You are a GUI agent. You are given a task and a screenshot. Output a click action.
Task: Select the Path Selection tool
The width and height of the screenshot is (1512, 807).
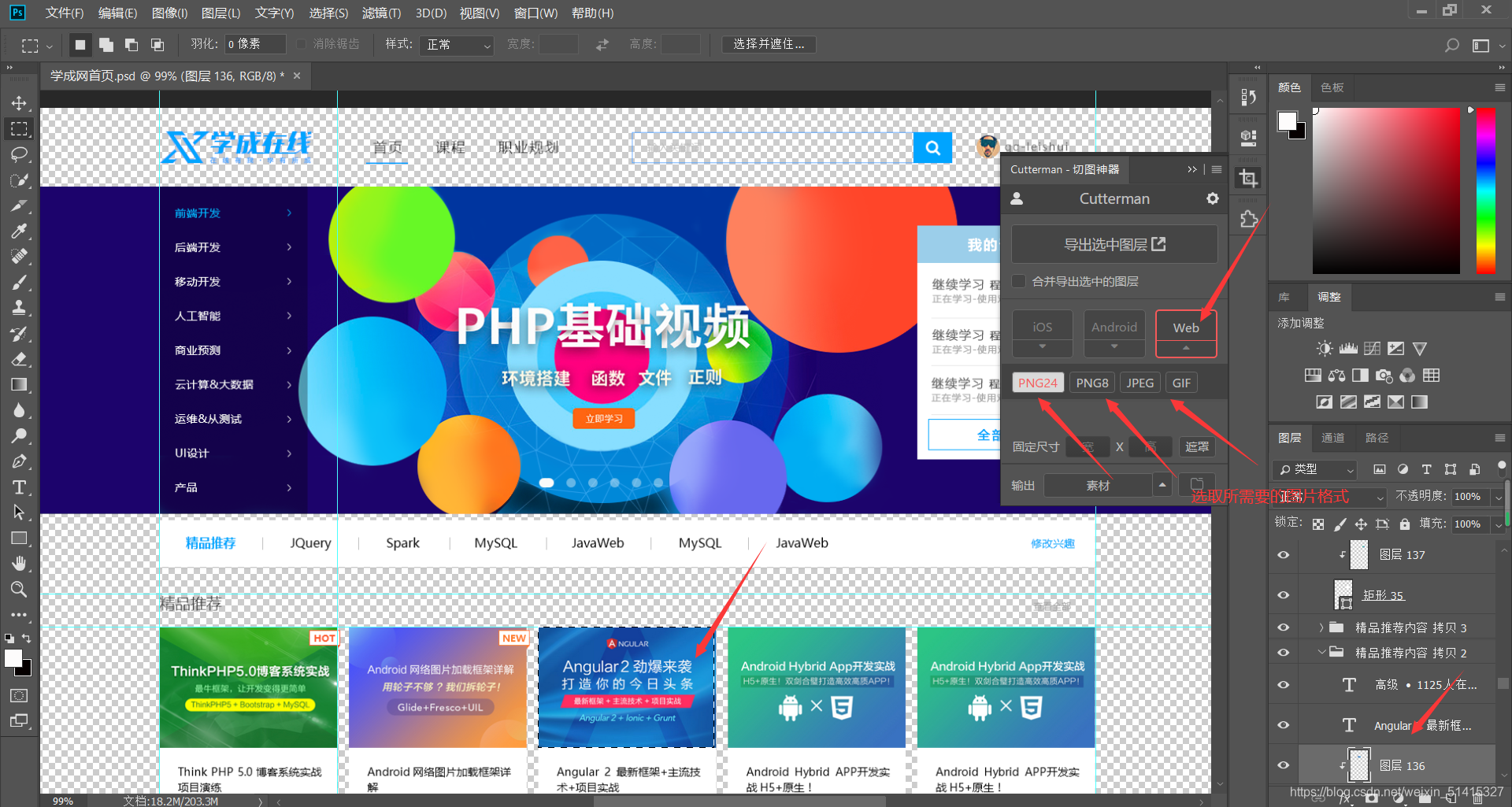[19, 513]
